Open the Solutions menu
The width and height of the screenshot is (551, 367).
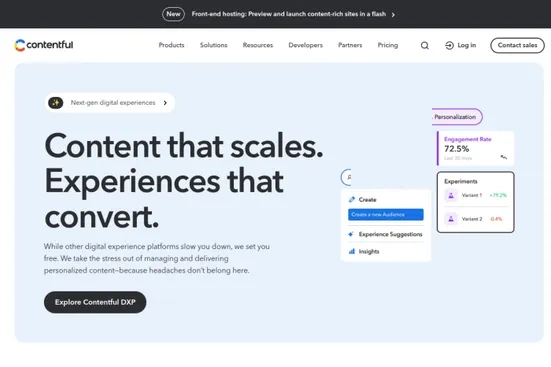click(214, 45)
